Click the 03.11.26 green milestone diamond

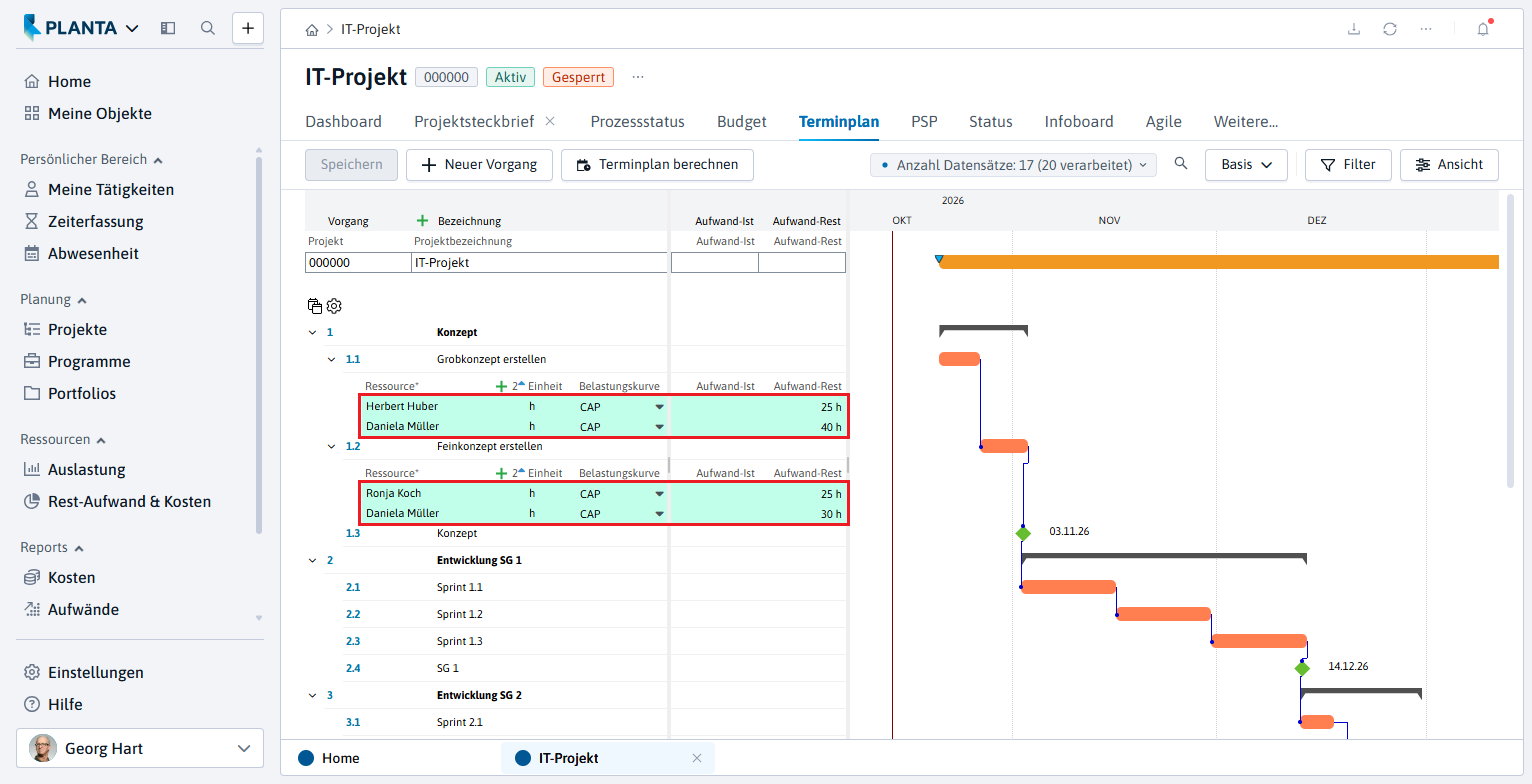click(x=1023, y=534)
